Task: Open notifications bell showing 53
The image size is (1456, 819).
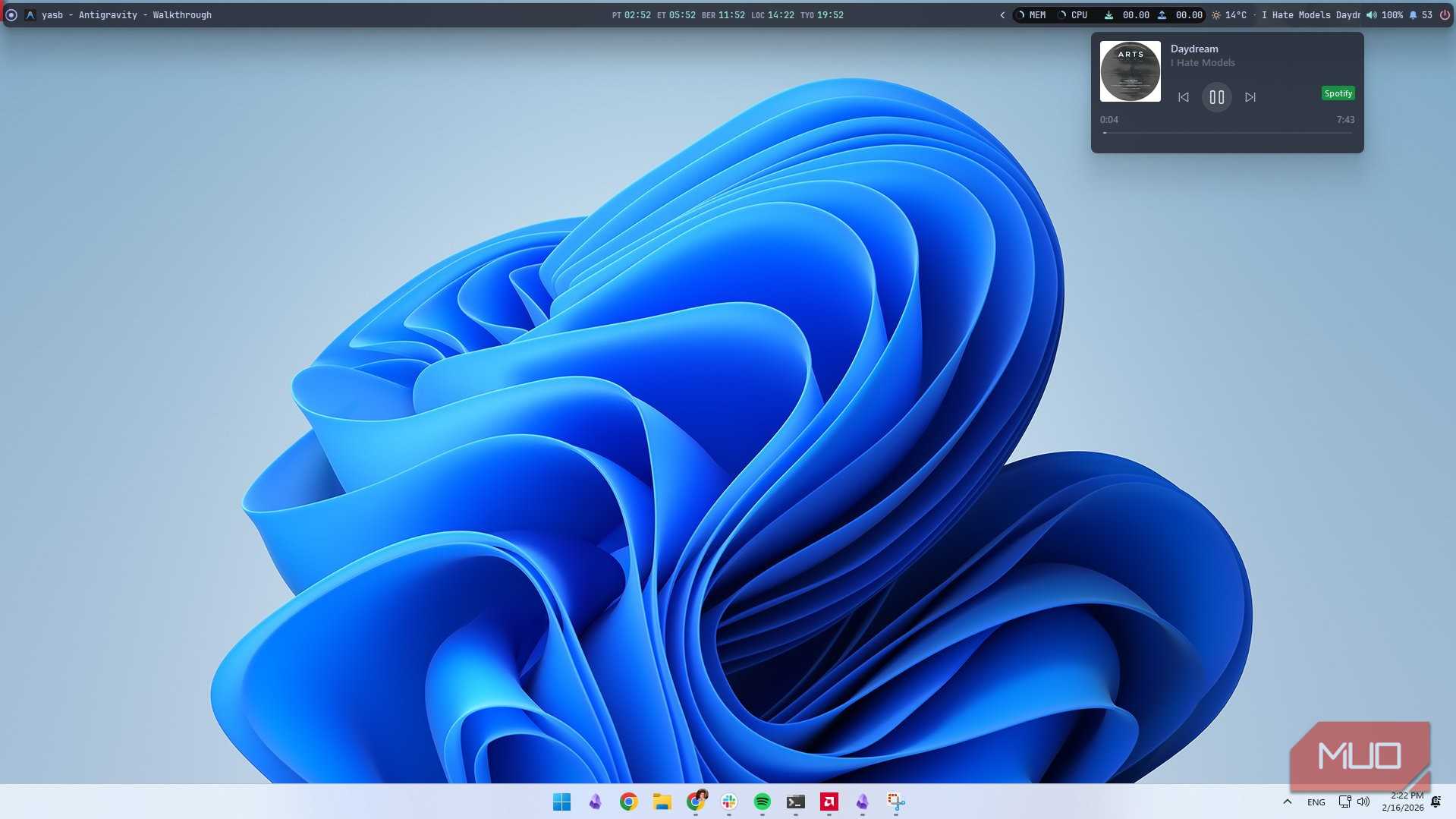Action: 1420,15
